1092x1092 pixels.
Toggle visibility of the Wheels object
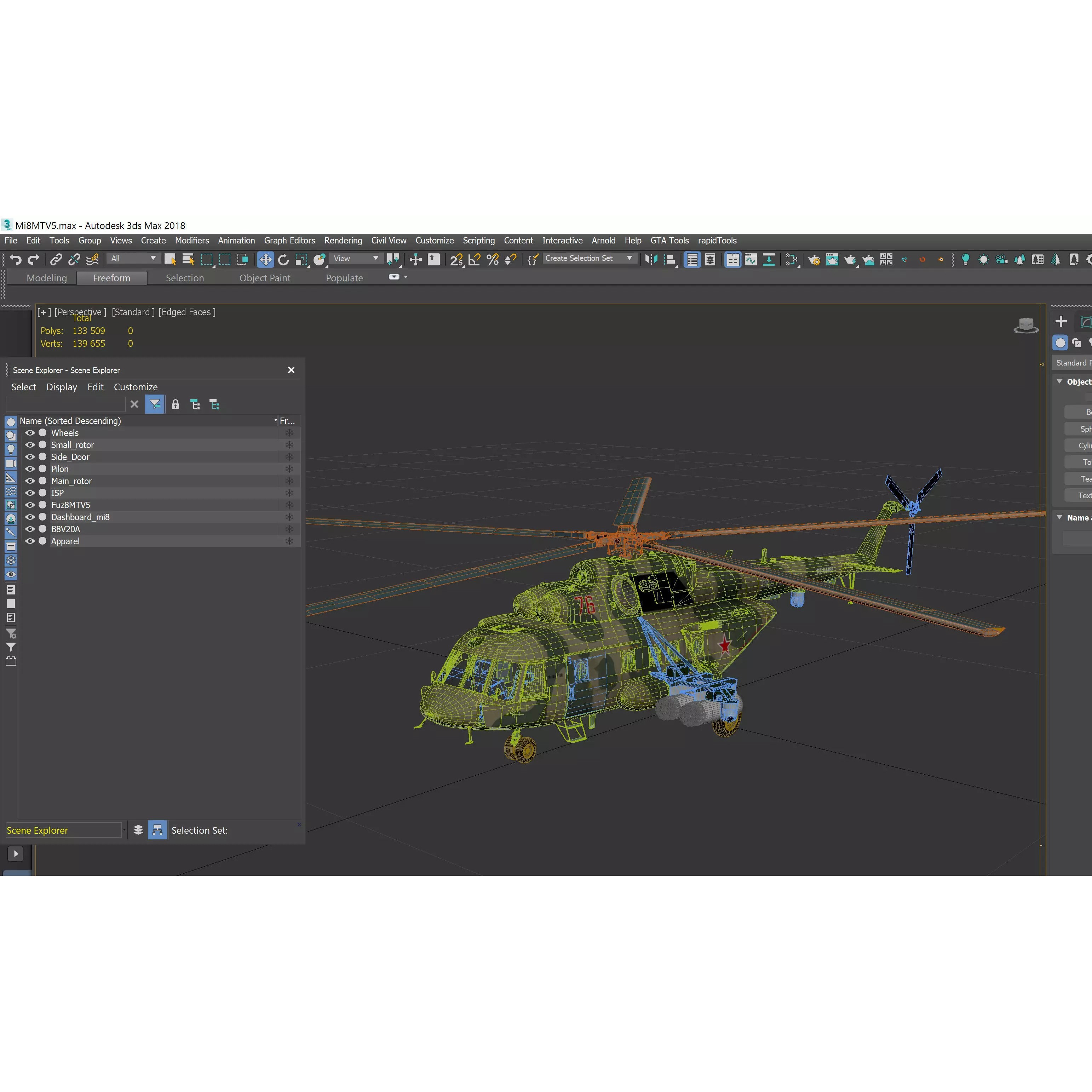coord(30,432)
